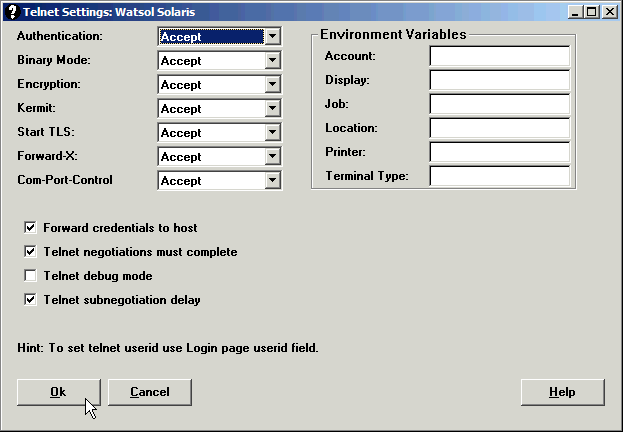Viewport: 623px width, 432px height.
Task: Uncheck Forward credentials to host
Action: (30, 228)
